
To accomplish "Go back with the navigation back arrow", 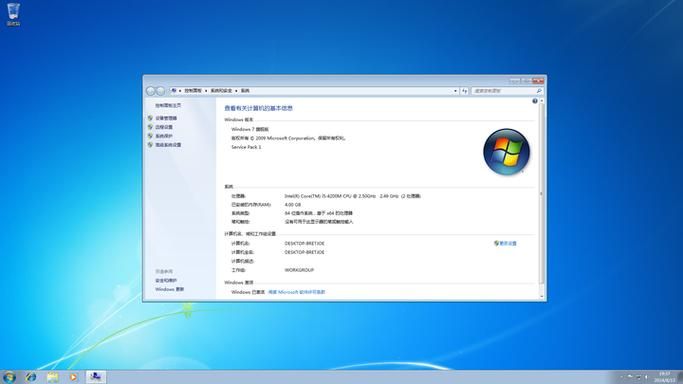I will 151,91.
